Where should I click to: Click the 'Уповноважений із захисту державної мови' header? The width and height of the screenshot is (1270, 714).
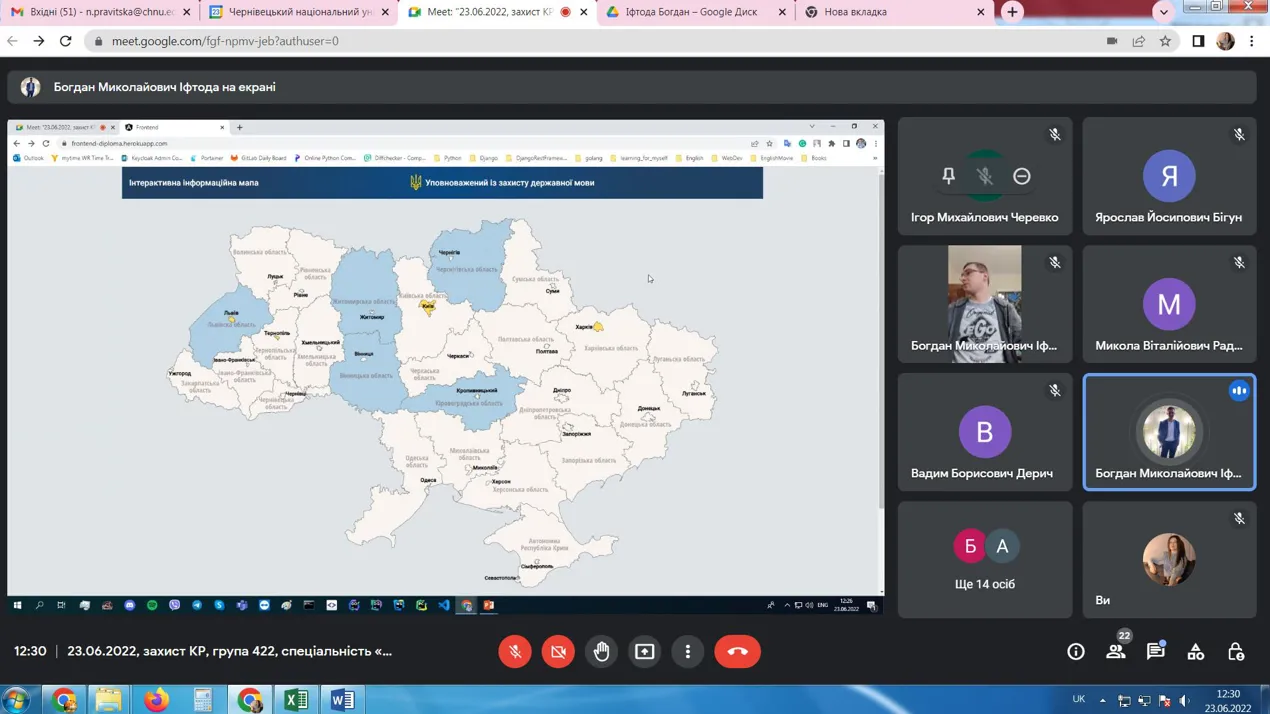pyautogui.click(x=509, y=183)
